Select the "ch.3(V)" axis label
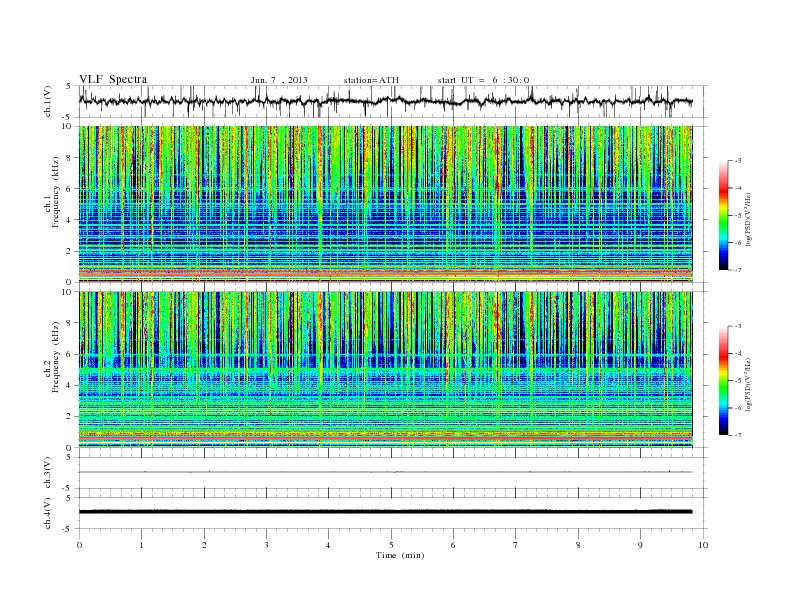Viewport: 792px width, 612px height. tap(48, 473)
